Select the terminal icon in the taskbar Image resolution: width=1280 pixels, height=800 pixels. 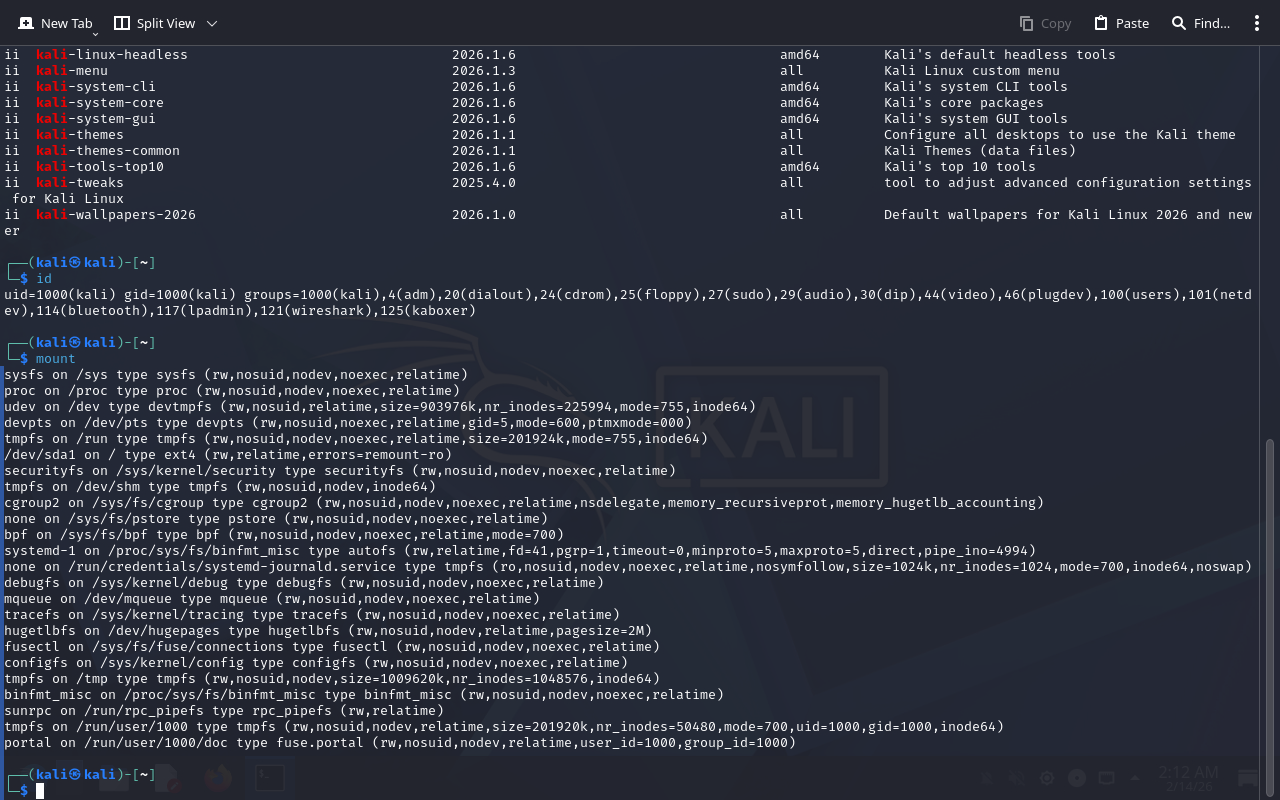pyautogui.click(x=269, y=778)
